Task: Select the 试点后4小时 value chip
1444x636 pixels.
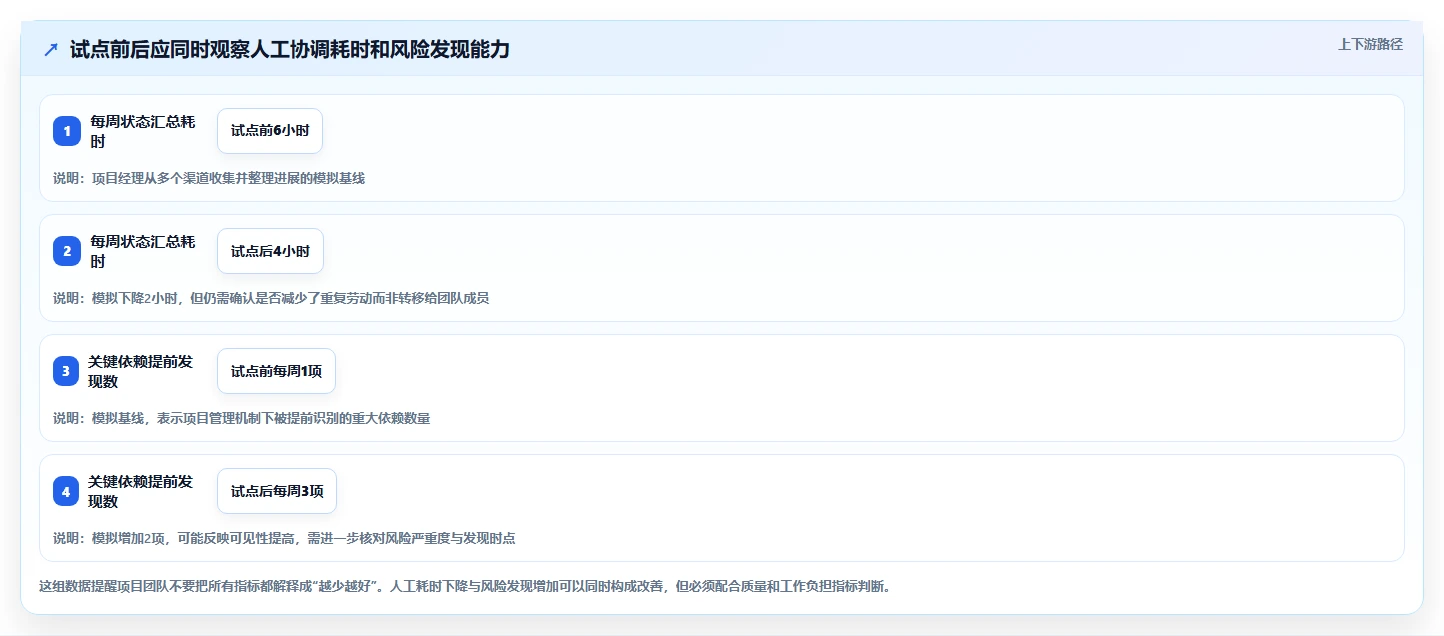Action: pyautogui.click(x=270, y=251)
